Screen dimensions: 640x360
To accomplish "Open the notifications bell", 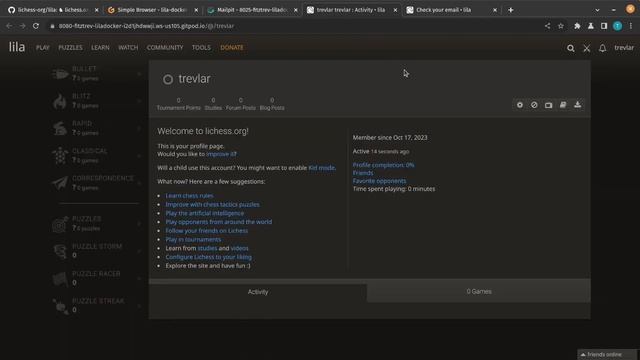I will [602, 48].
